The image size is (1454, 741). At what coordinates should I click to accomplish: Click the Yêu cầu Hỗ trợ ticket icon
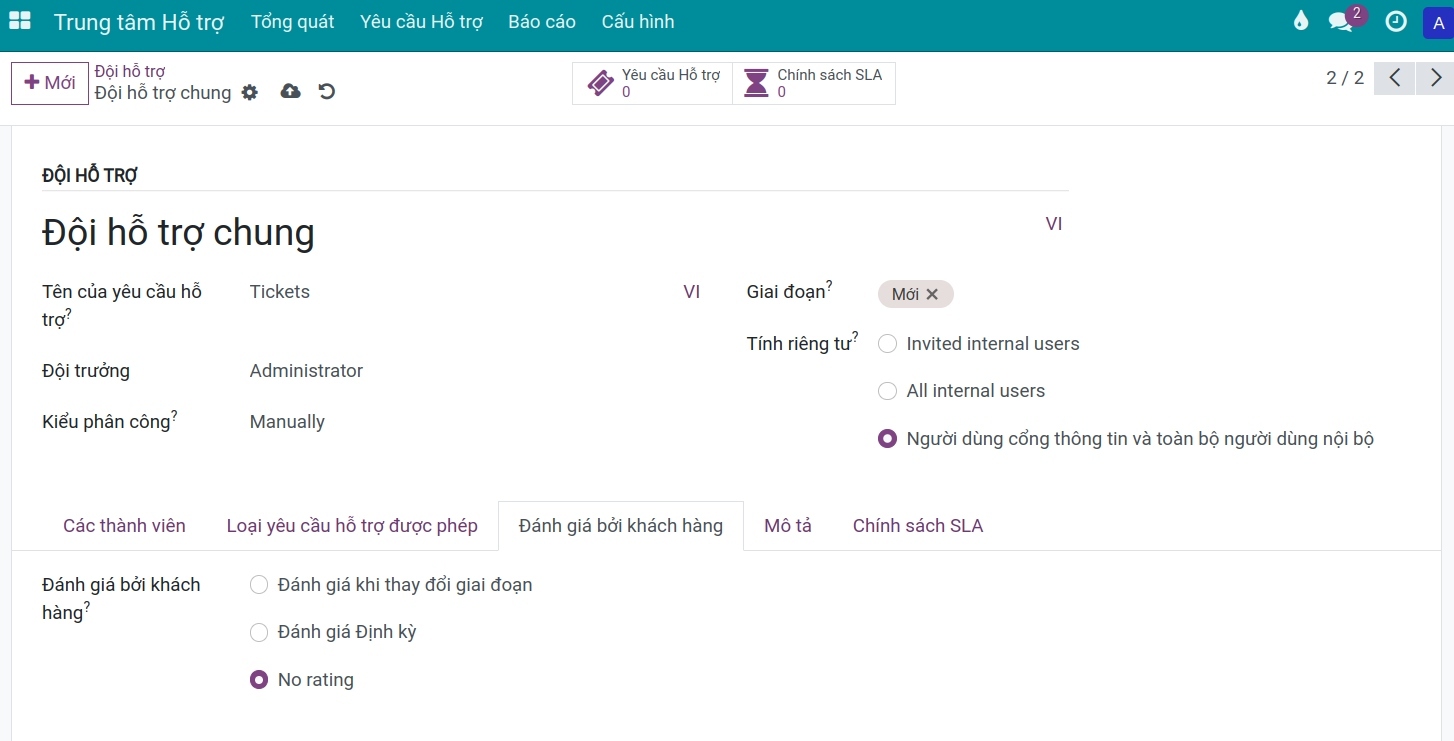(x=600, y=83)
